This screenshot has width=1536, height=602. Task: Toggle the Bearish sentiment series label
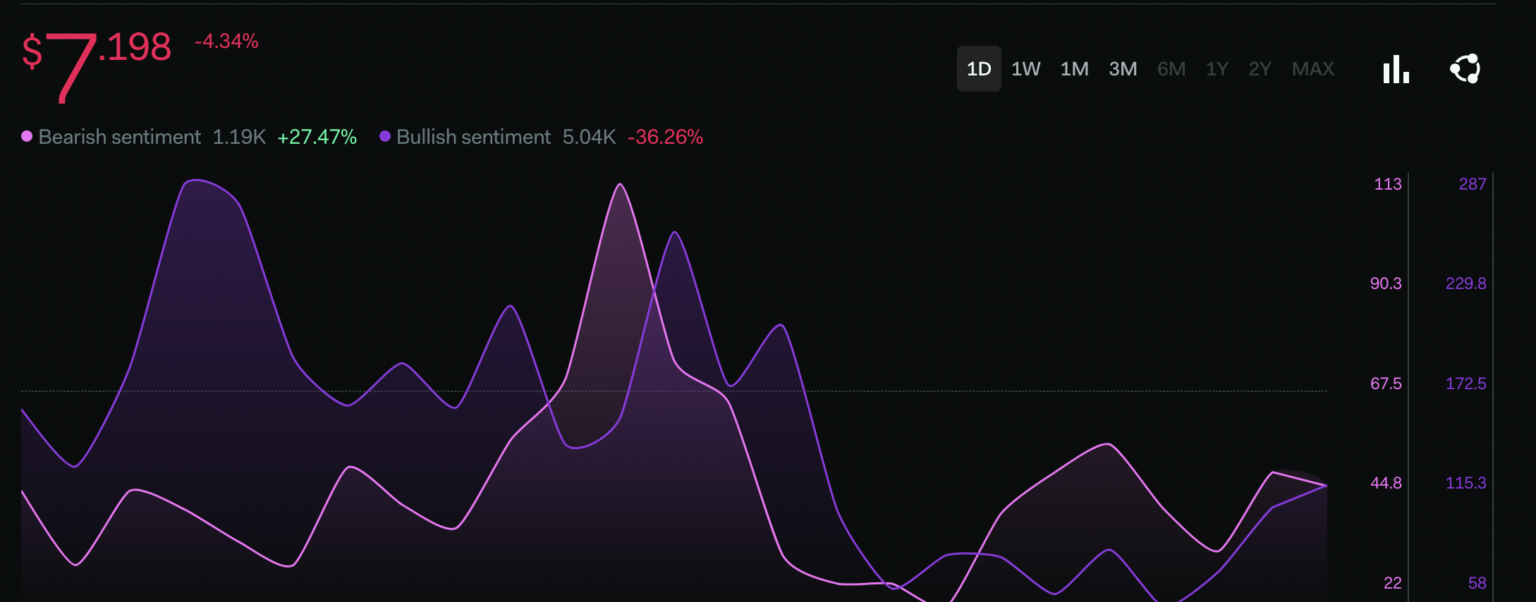[x=119, y=137]
